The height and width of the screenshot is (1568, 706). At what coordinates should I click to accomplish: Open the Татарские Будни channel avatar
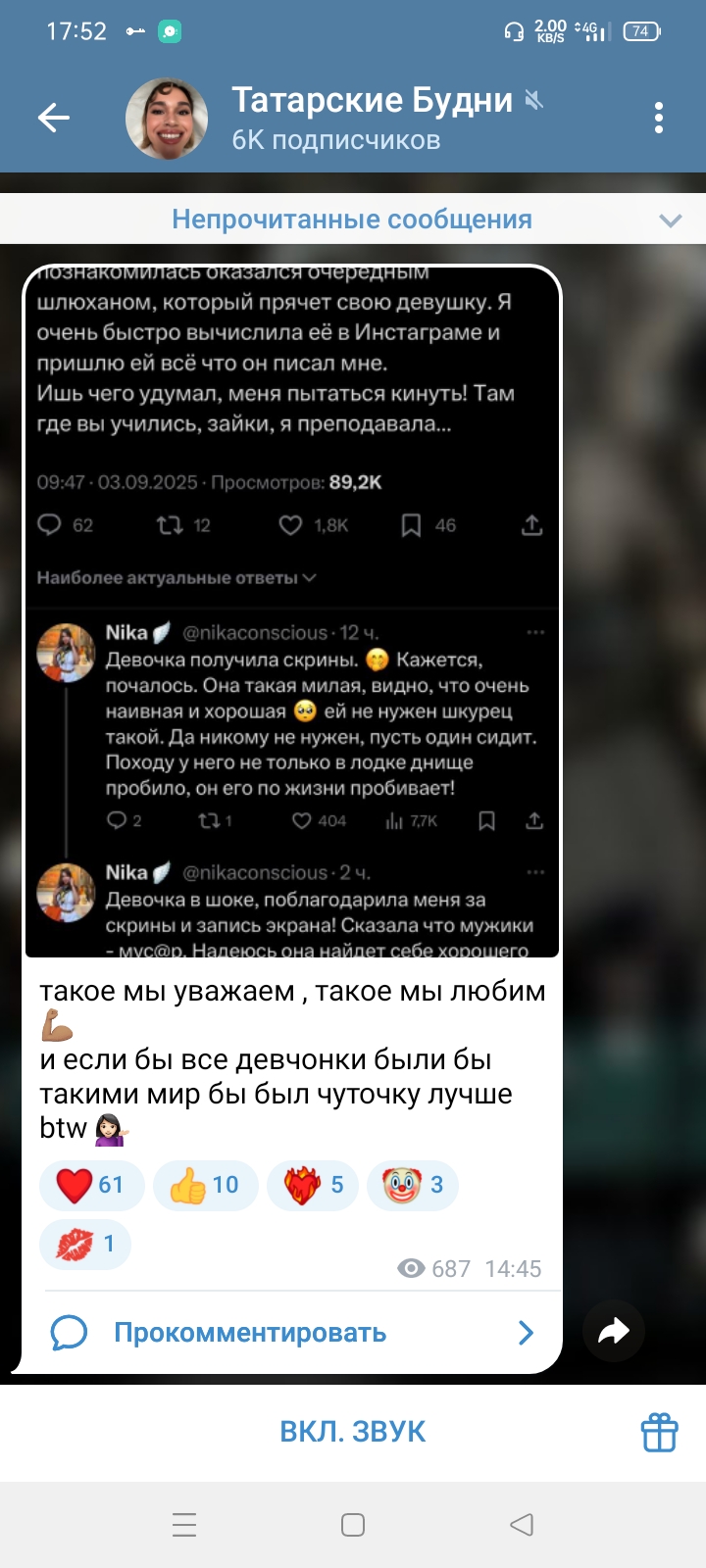167,119
